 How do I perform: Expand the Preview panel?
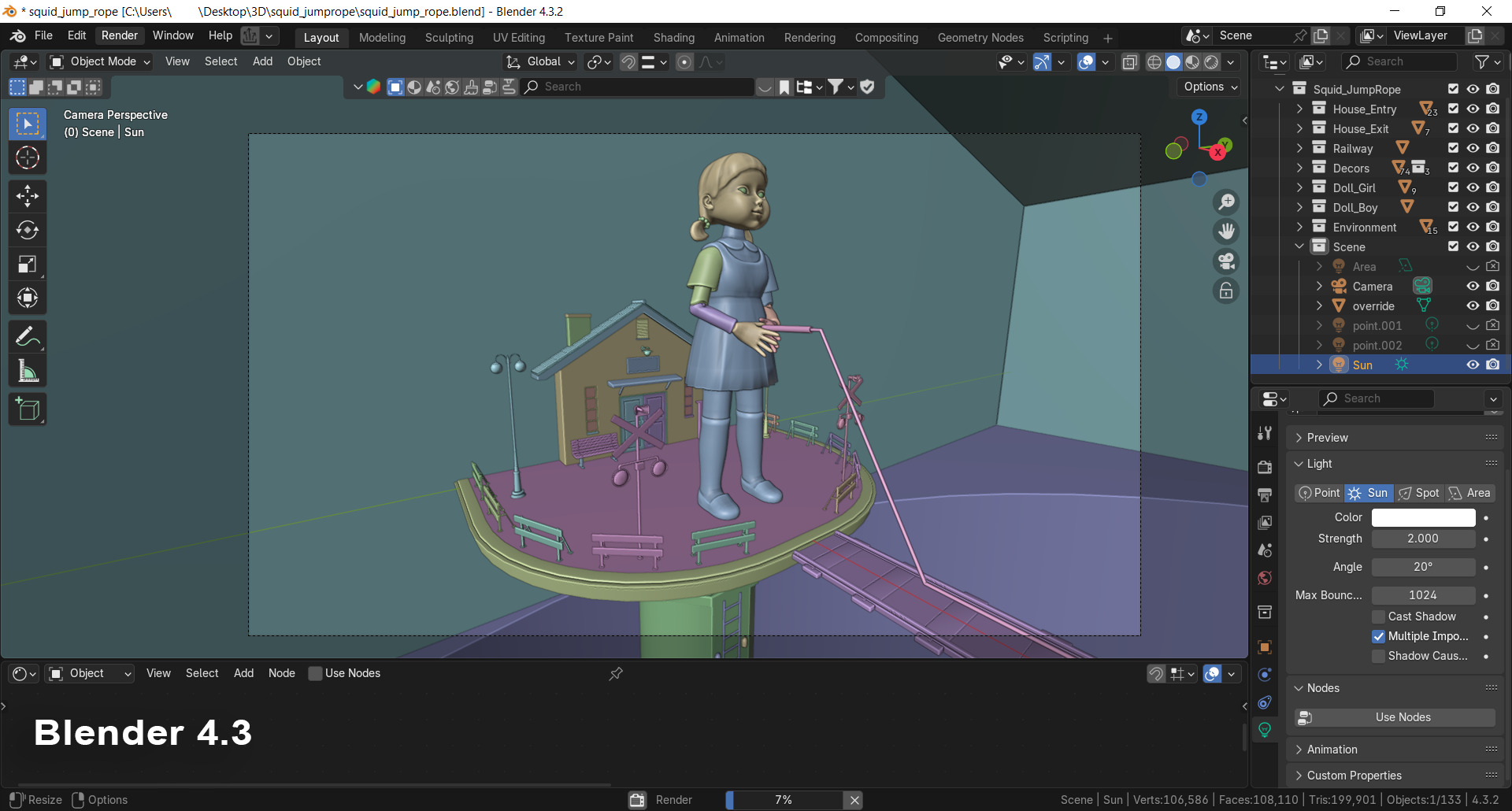pyautogui.click(x=1395, y=438)
